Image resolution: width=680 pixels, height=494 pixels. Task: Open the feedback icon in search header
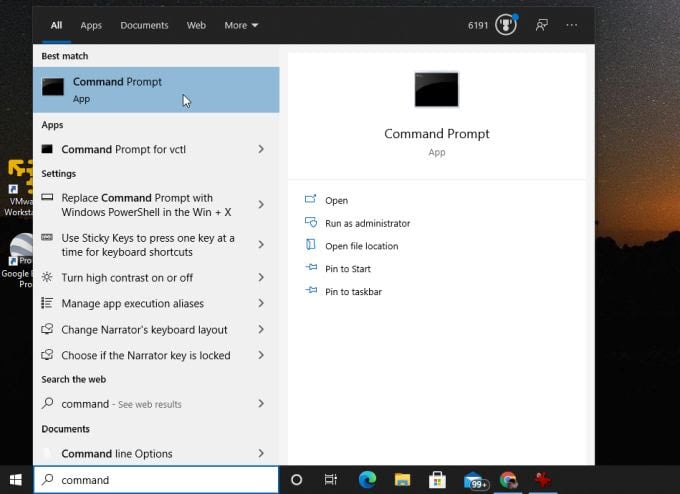pos(542,25)
